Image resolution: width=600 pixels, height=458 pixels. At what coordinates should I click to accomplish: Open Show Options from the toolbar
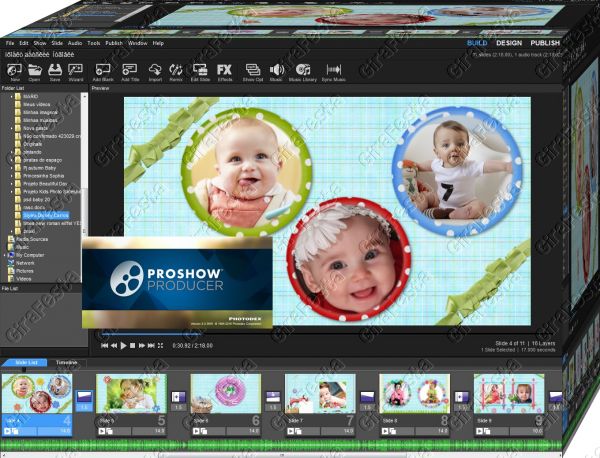(x=253, y=72)
